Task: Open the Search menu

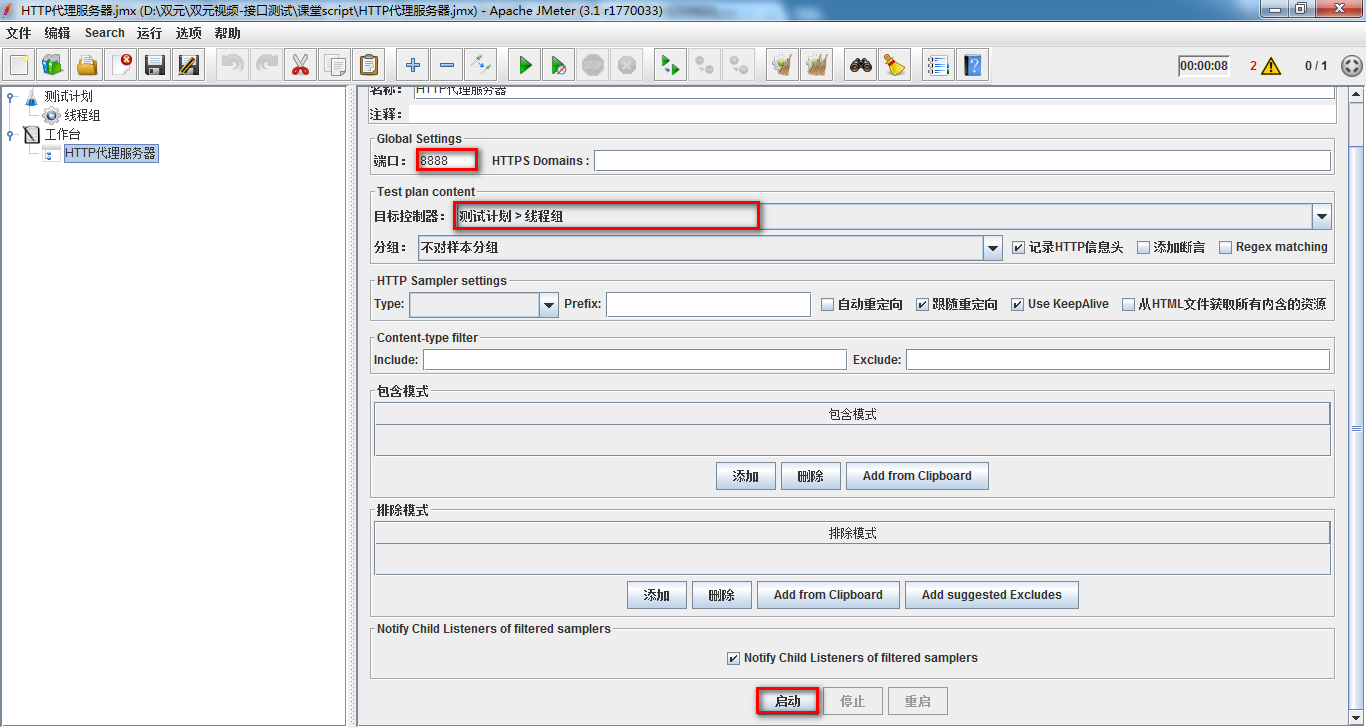Action: [105, 33]
